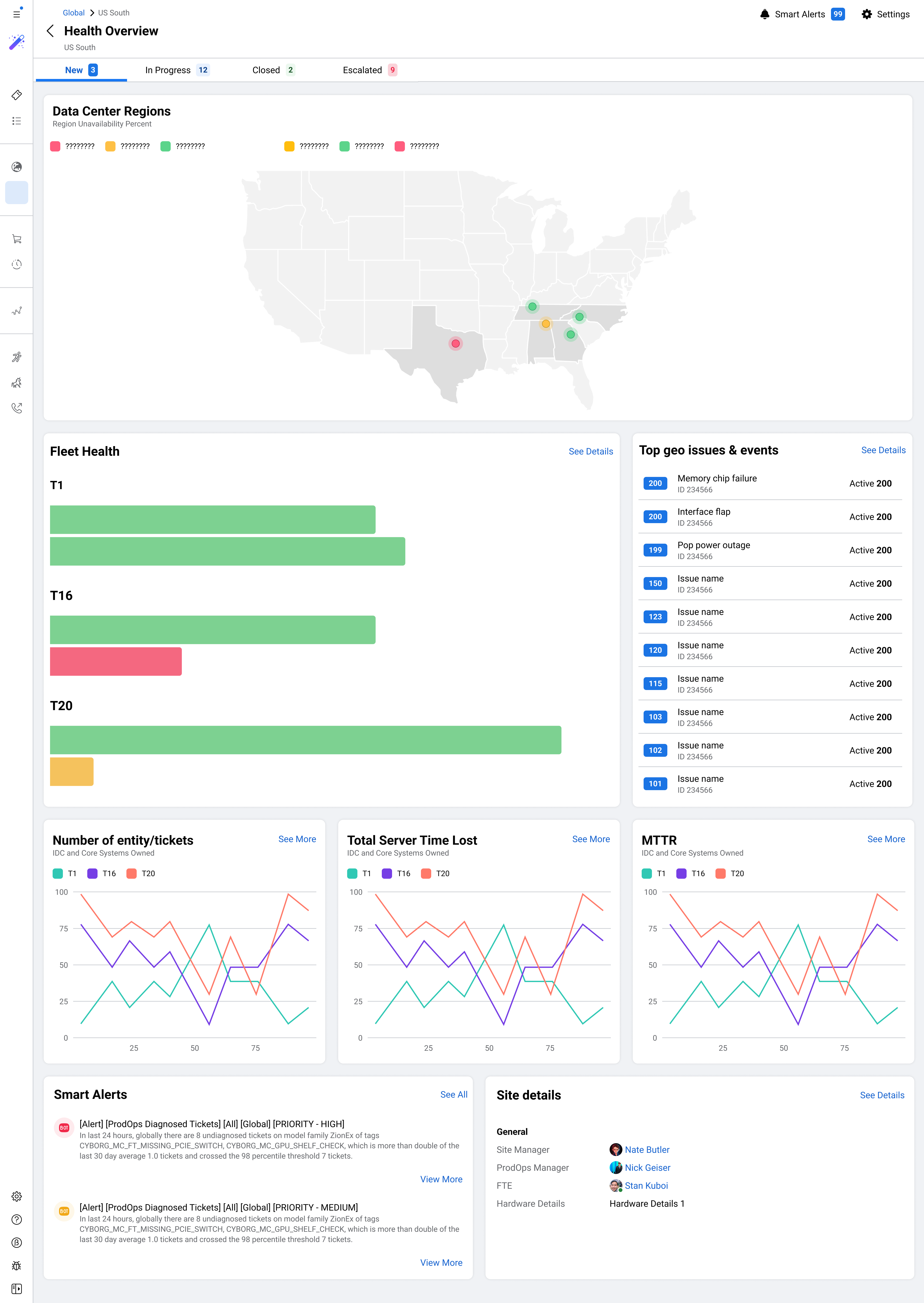Viewport: 924px width, 1303px height.
Task: Open the ticket icon in sidebar
Action: tap(16, 95)
